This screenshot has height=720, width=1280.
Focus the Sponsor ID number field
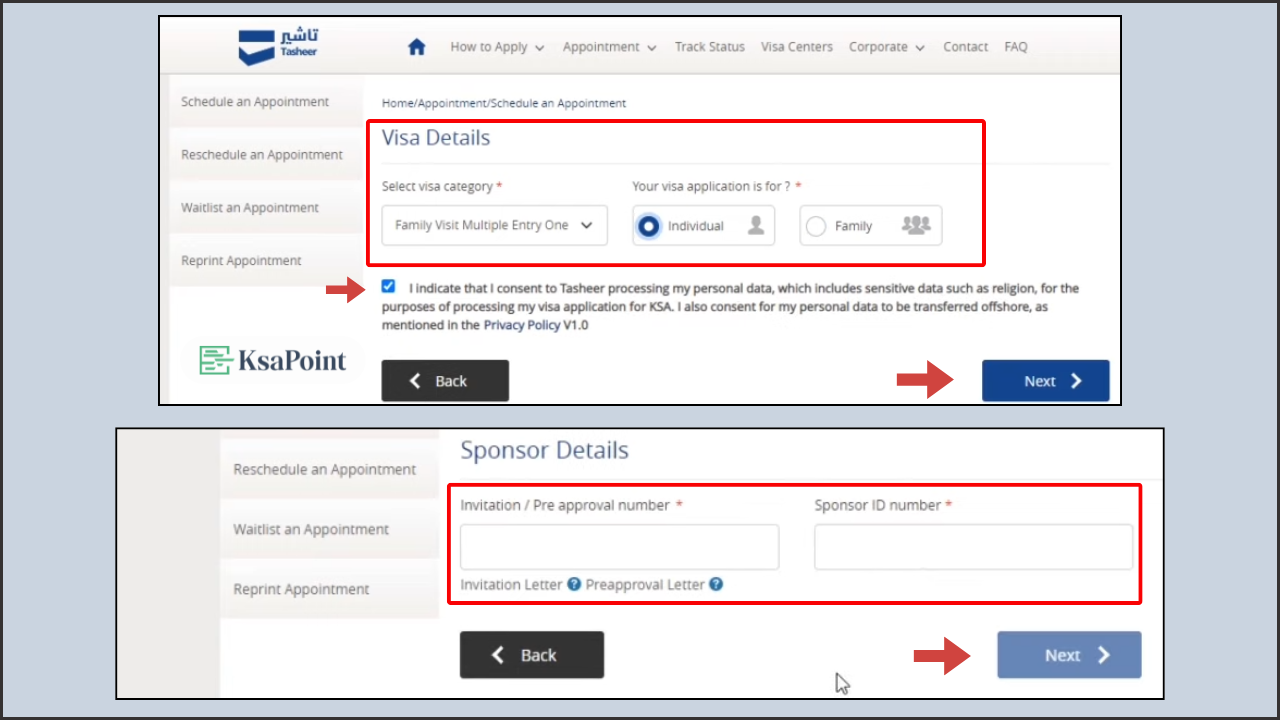pyautogui.click(x=973, y=547)
